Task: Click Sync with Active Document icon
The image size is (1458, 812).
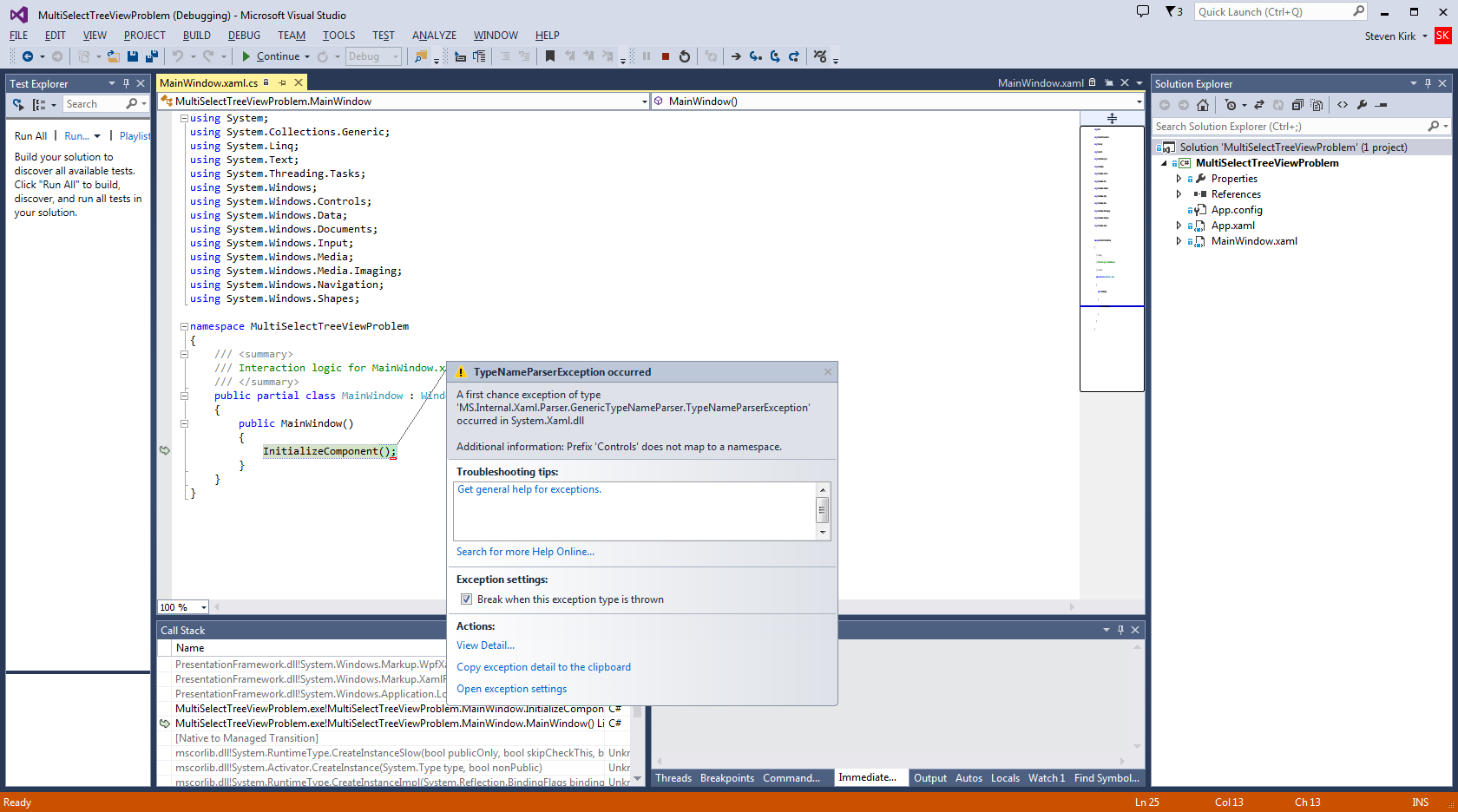Action: (x=1259, y=105)
